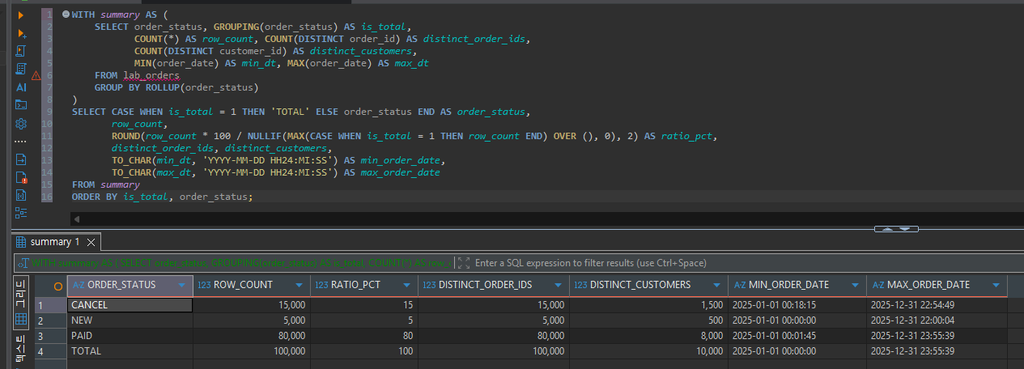Open editor settings gear icon
The height and width of the screenshot is (369, 1024).
pos(21,123)
